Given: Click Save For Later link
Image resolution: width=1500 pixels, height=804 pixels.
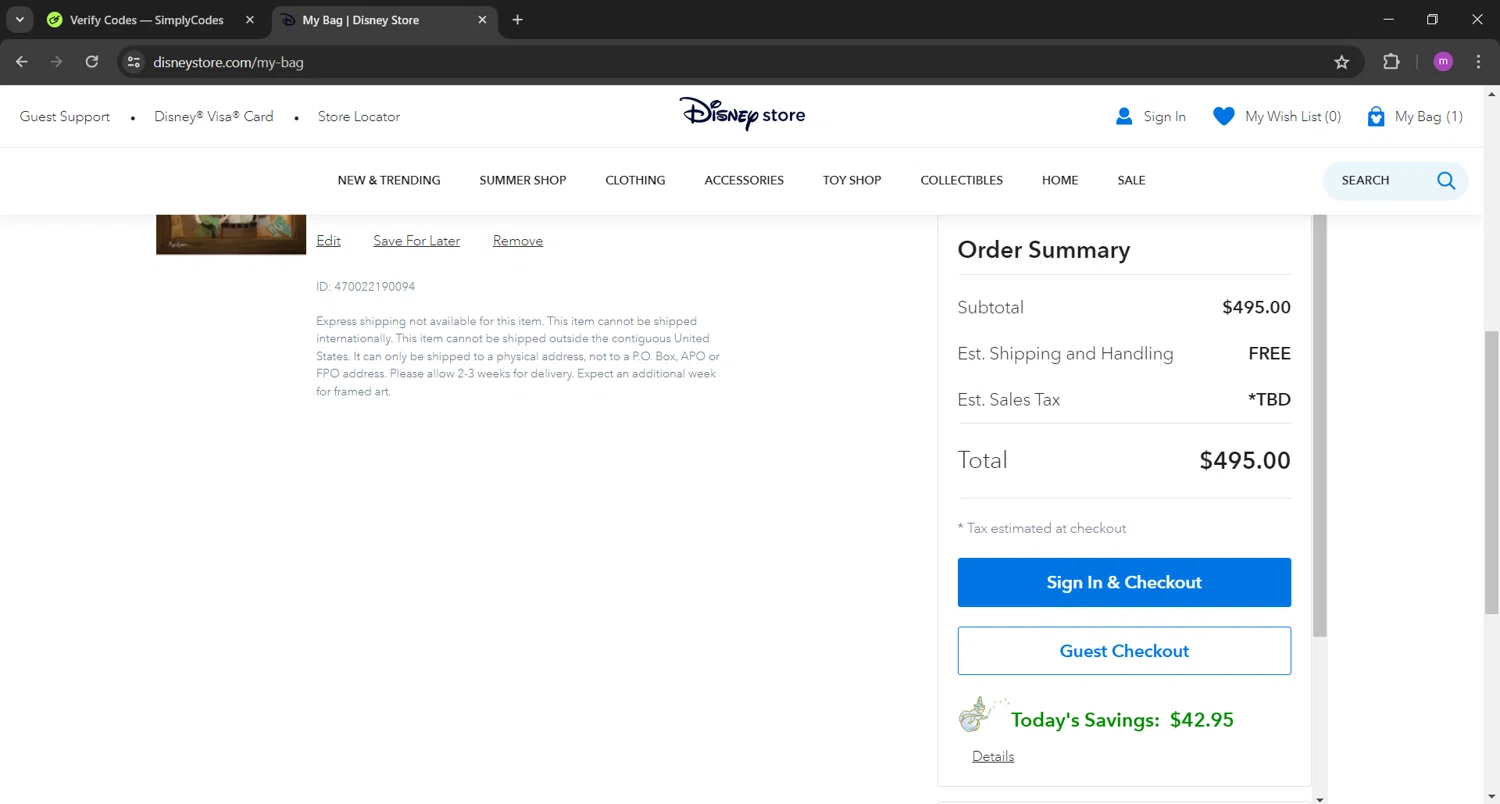Looking at the screenshot, I should click(x=417, y=240).
